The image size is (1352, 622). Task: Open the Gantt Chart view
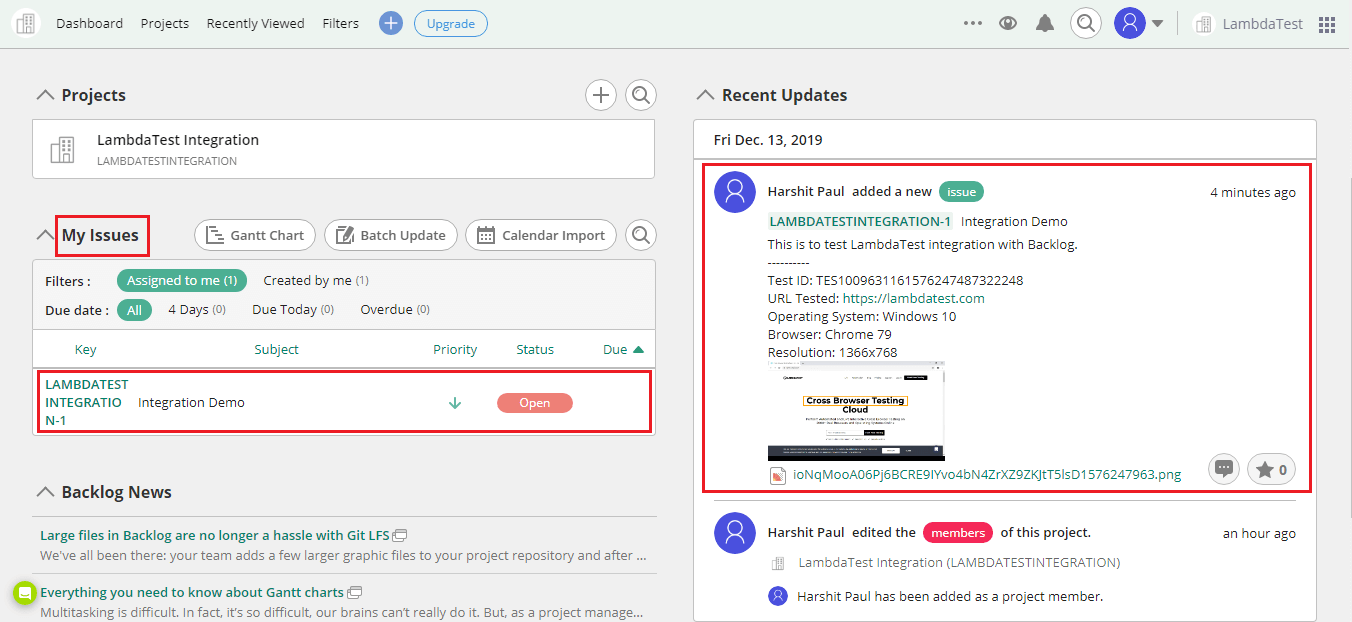(254, 235)
